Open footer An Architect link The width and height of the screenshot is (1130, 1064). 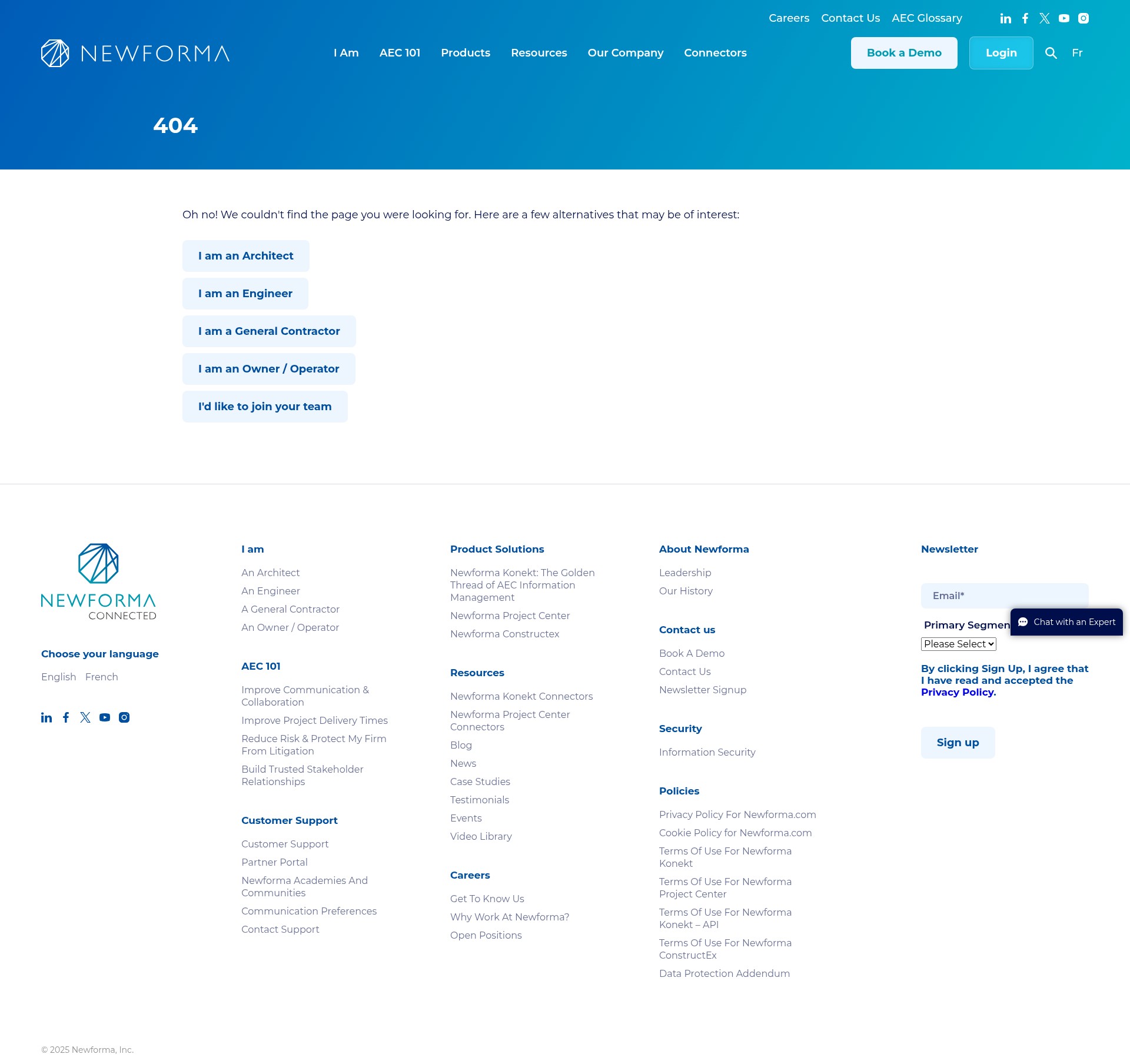pyautogui.click(x=270, y=573)
